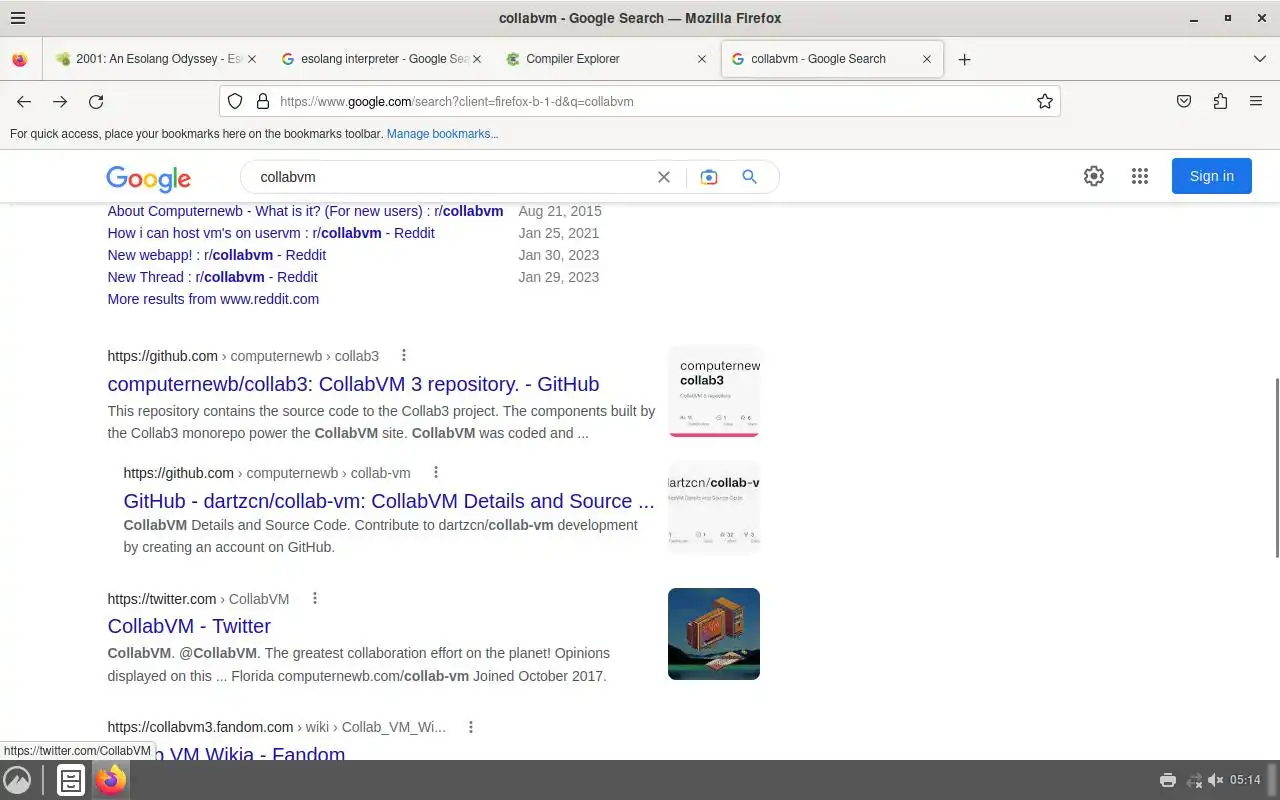Click the Firefox icon in the taskbar

pyautogui.click(x=111, y=780)
